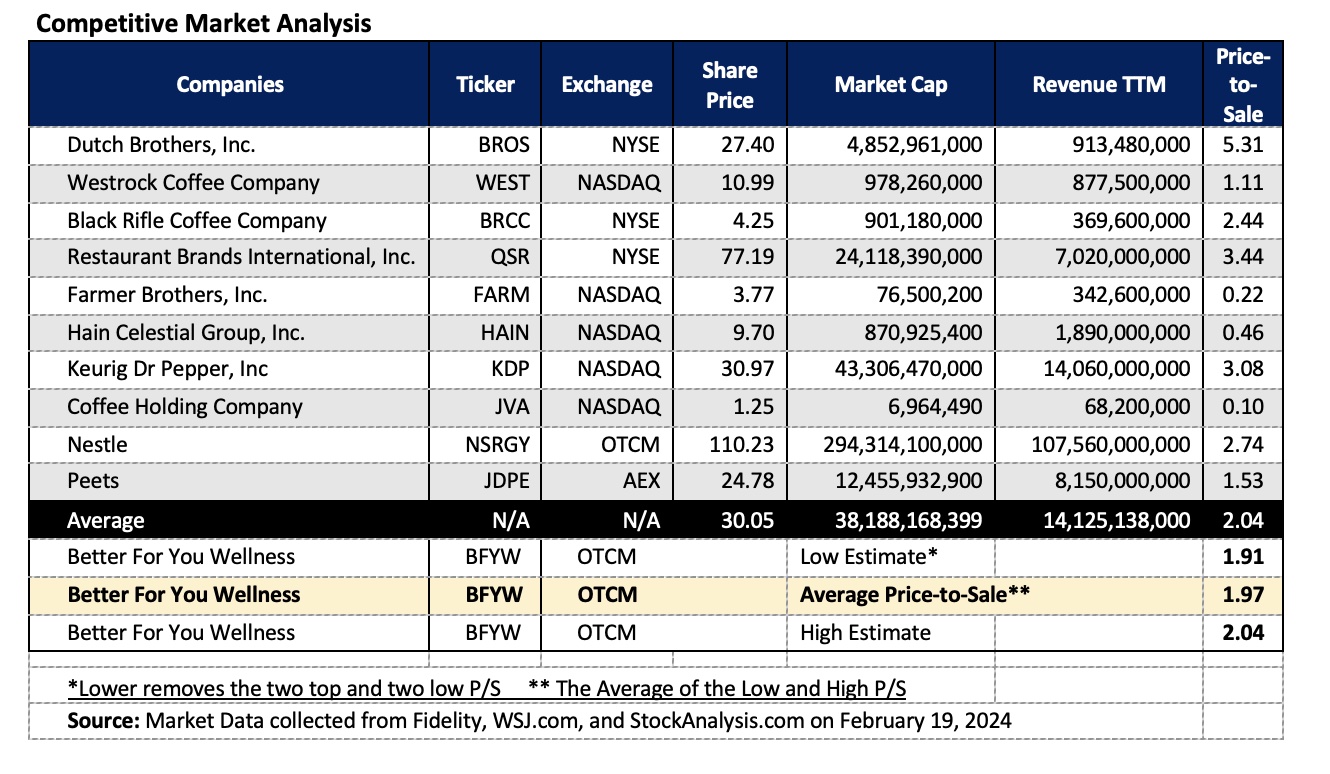Screen dimensions: 1330x774
Task: Select the Revenue TTM header
Action: (x=1099, y=84)
